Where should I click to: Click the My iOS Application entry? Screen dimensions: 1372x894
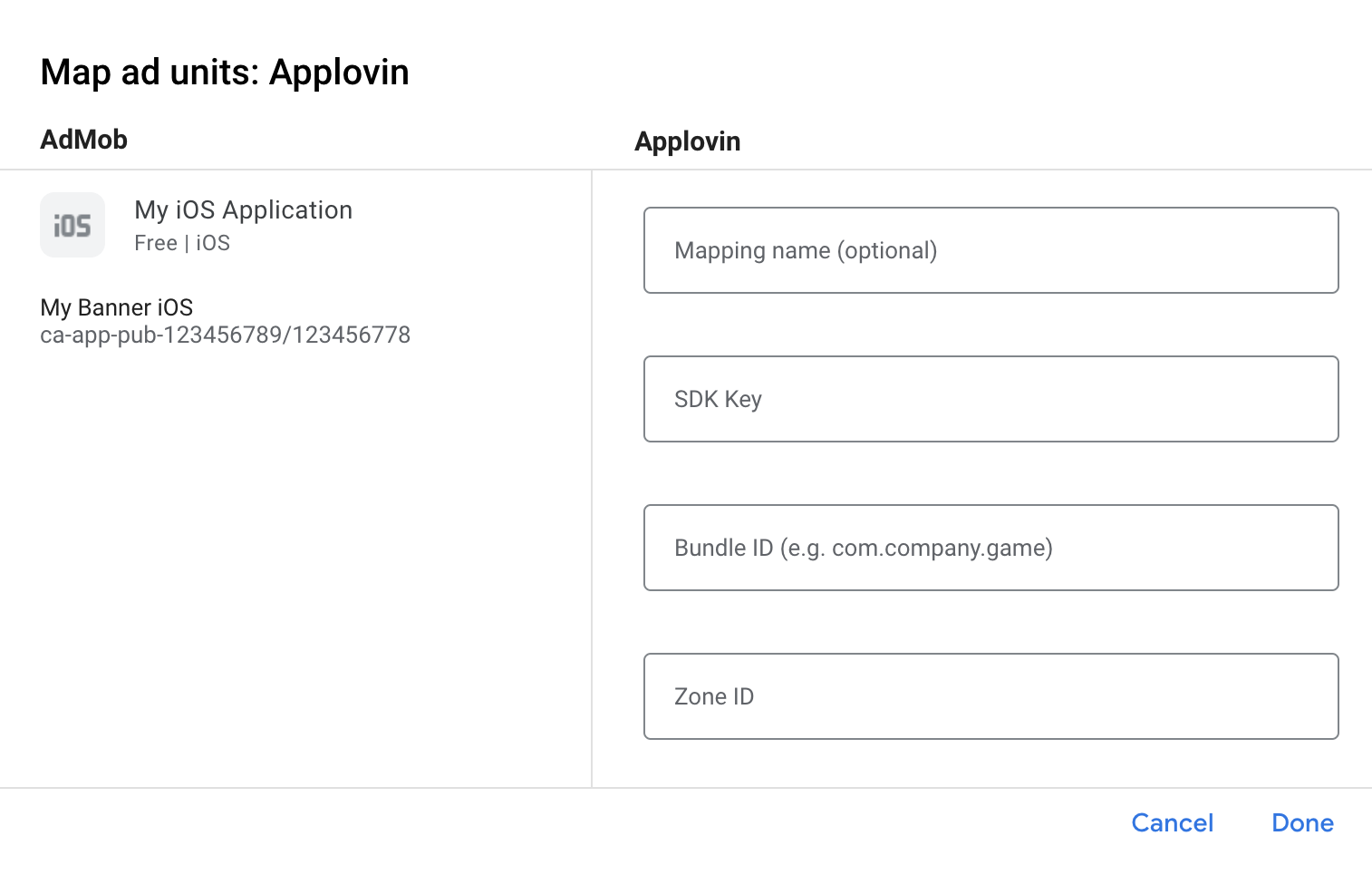tap(243, 209)
